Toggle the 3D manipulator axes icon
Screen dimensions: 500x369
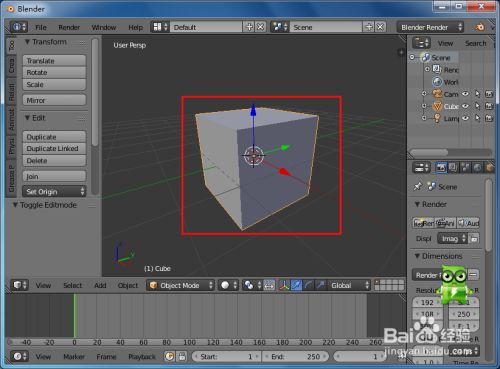click(x=284, y=285)
